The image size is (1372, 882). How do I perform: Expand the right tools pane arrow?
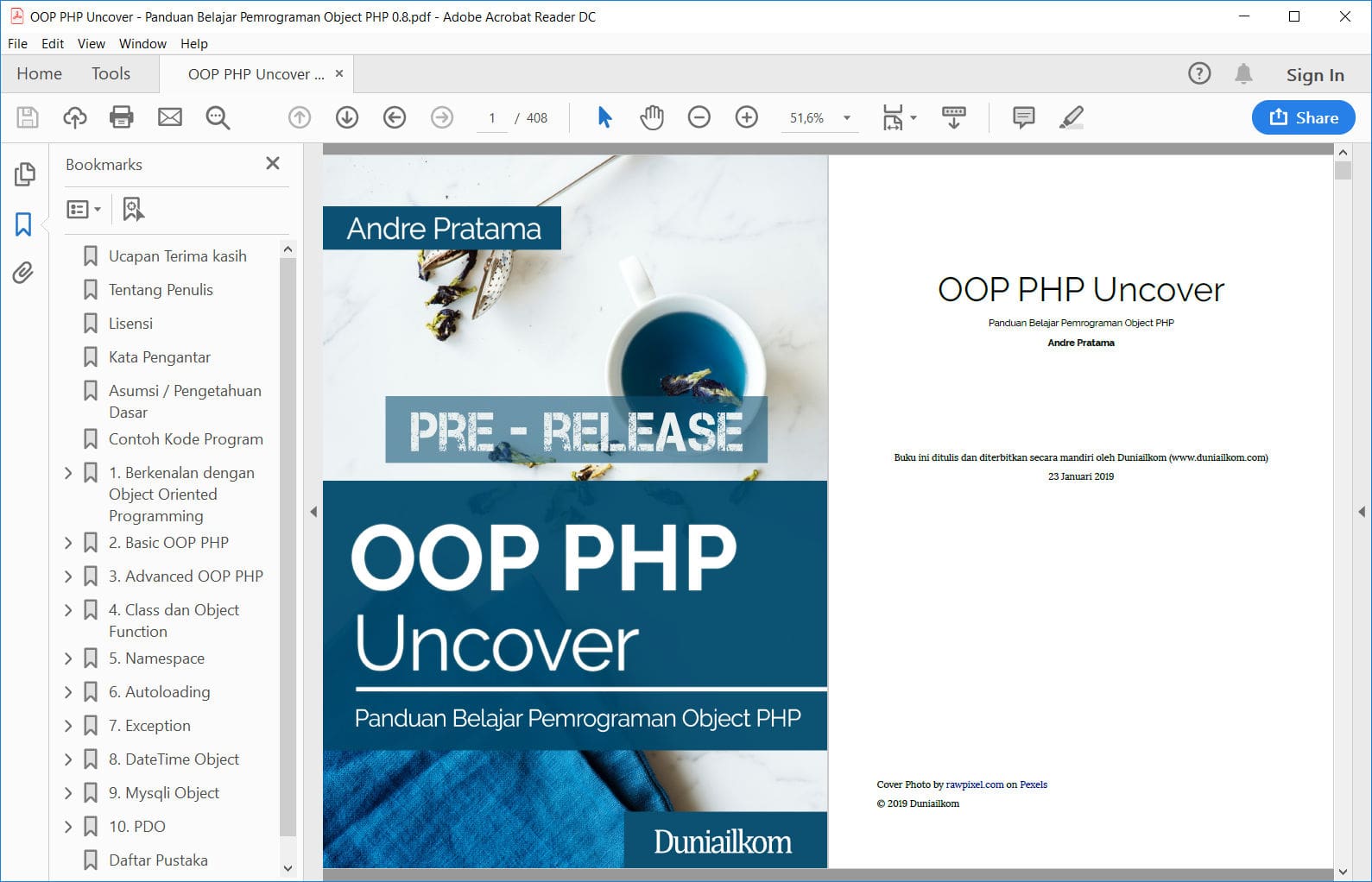pyautogui.click(x=1362, y=512)
